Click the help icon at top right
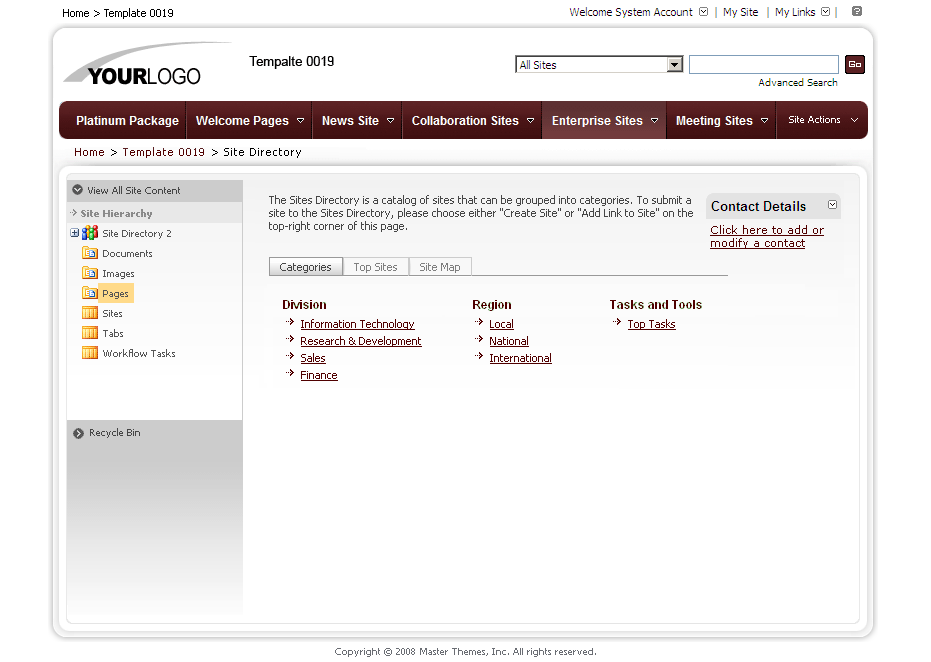931x662 pixels. (856, 12)
